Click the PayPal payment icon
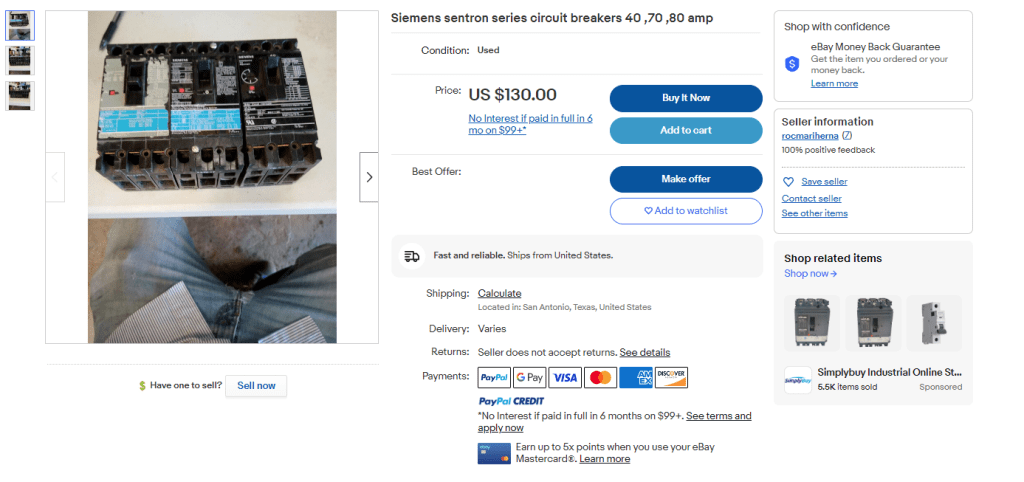 [494, 377]
